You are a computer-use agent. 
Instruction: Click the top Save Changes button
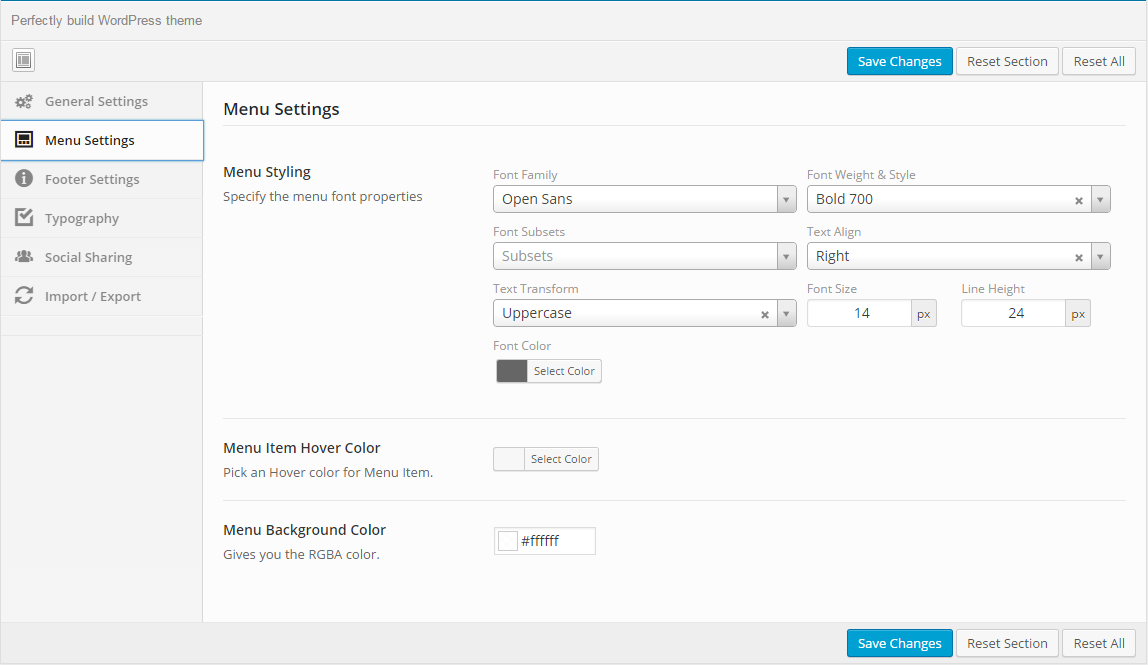899,61
